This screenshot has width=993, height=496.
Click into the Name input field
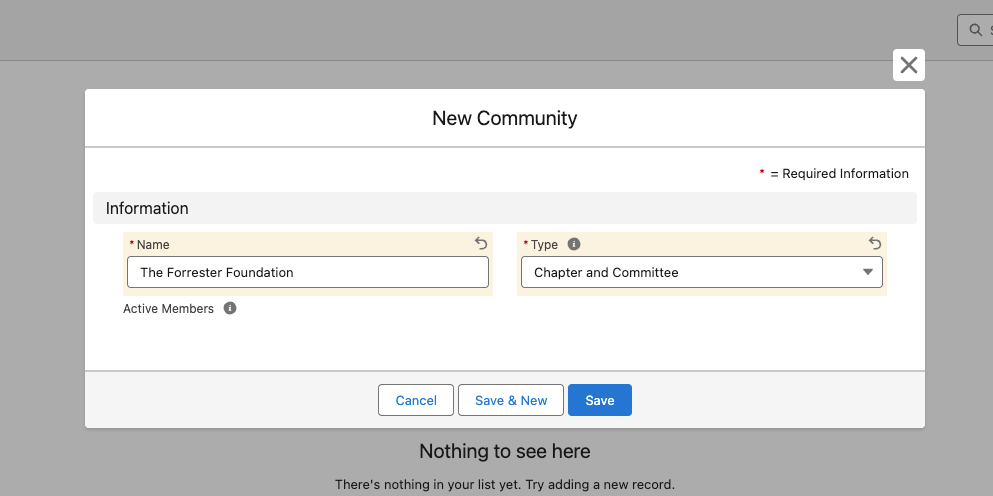pyautogui.click(x=308, y=272)
